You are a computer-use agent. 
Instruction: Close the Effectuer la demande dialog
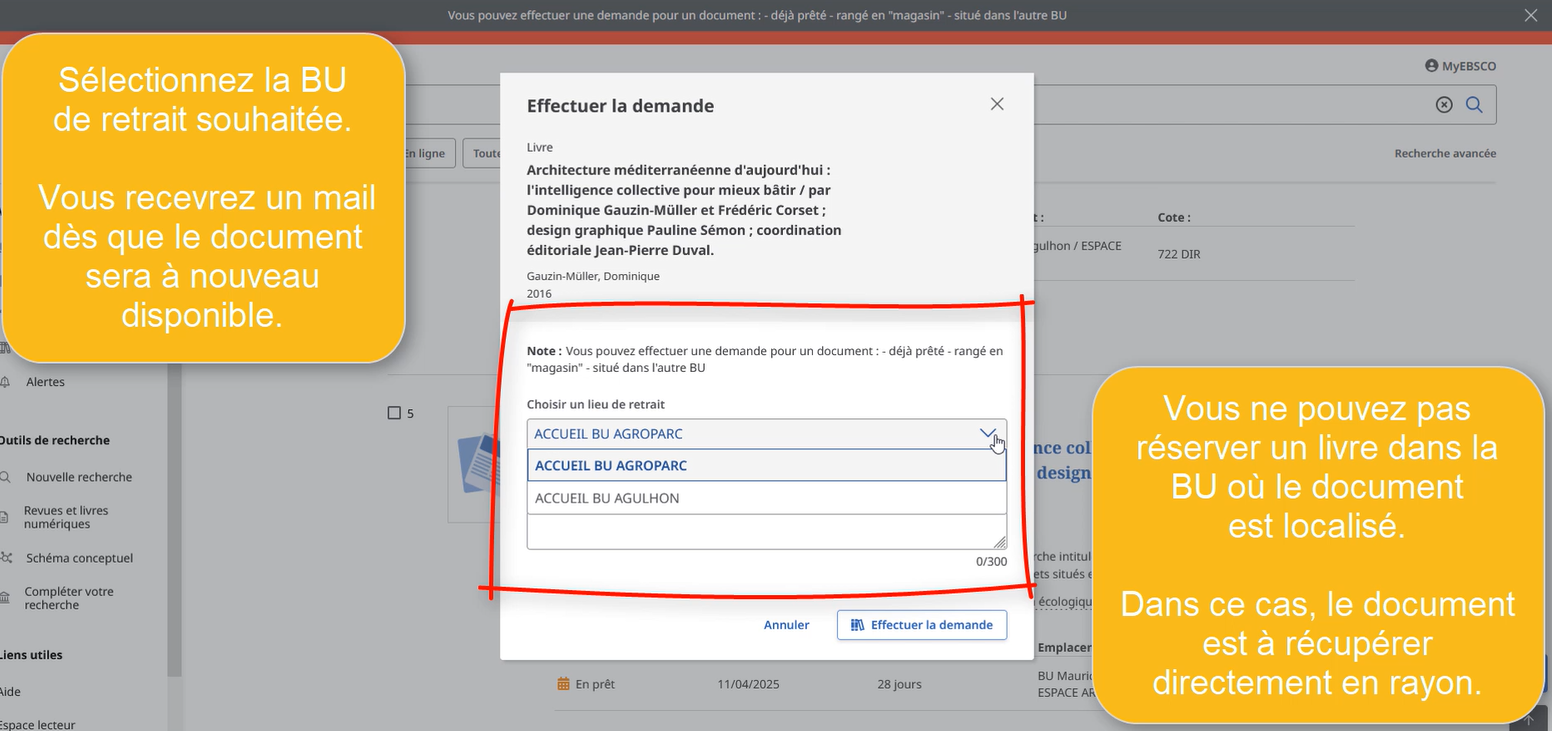[996, 104]
